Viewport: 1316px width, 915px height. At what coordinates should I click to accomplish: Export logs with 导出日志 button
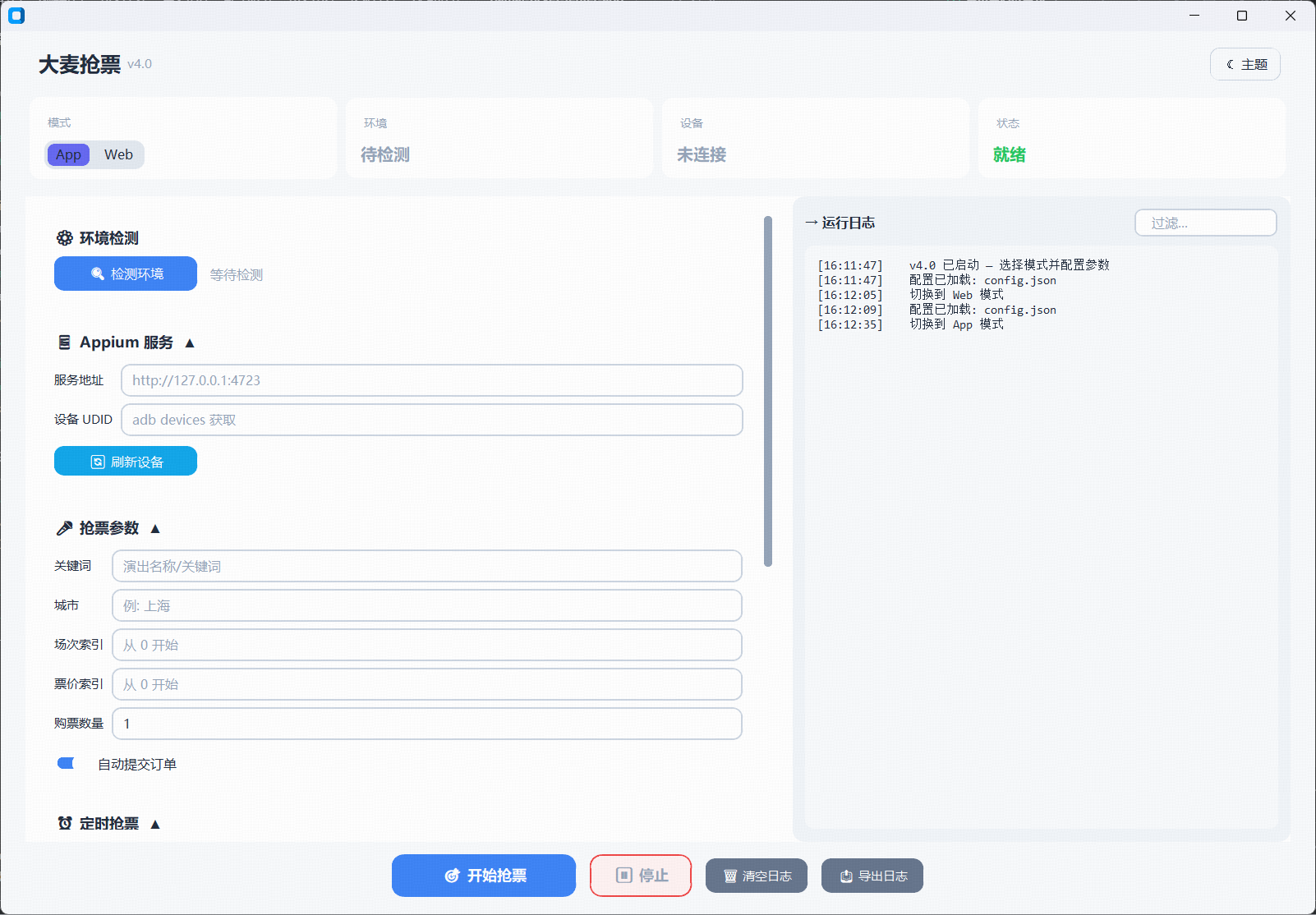(x=872, y=876)
